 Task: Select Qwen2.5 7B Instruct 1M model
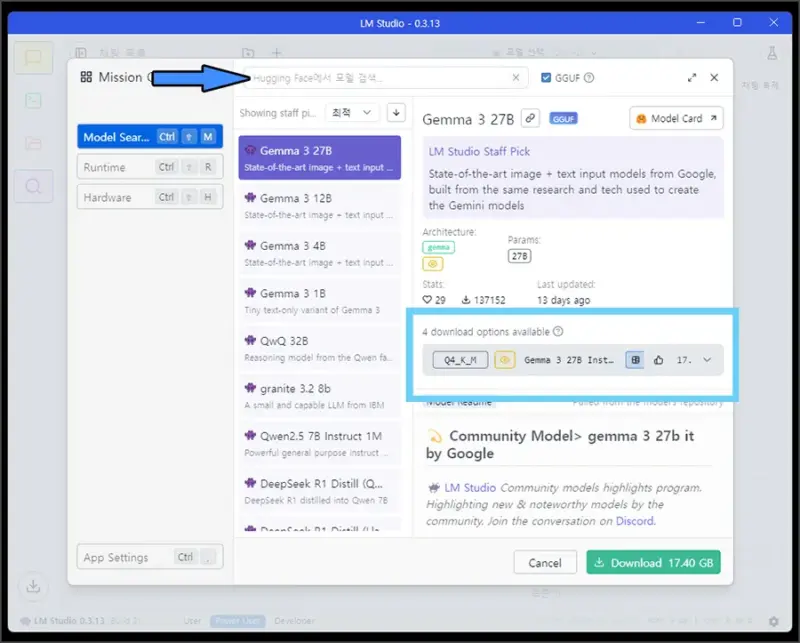click(x=320, y=443)
